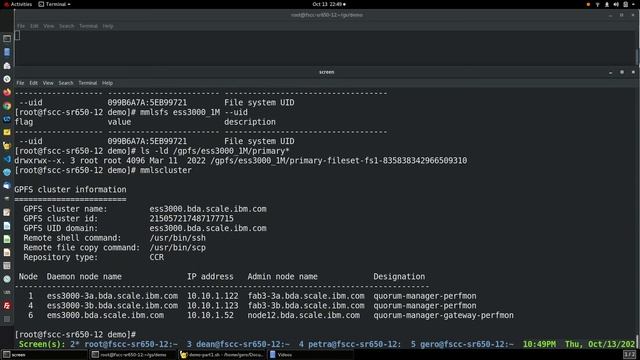
Task: Open the text editor notepad icon in dock
Action: click(7, 212)
